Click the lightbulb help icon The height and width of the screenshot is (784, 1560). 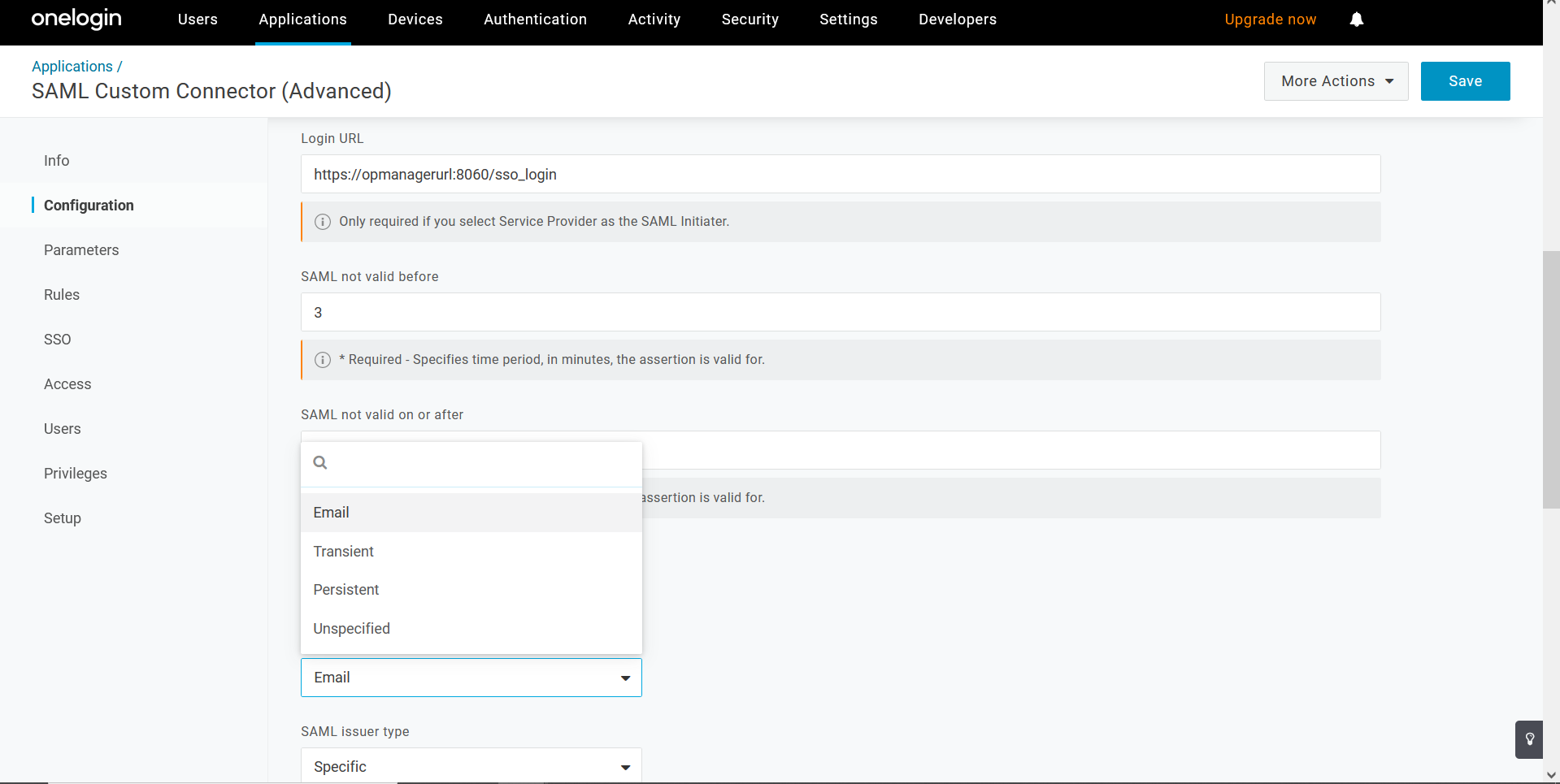click(x=1529, y=739)
